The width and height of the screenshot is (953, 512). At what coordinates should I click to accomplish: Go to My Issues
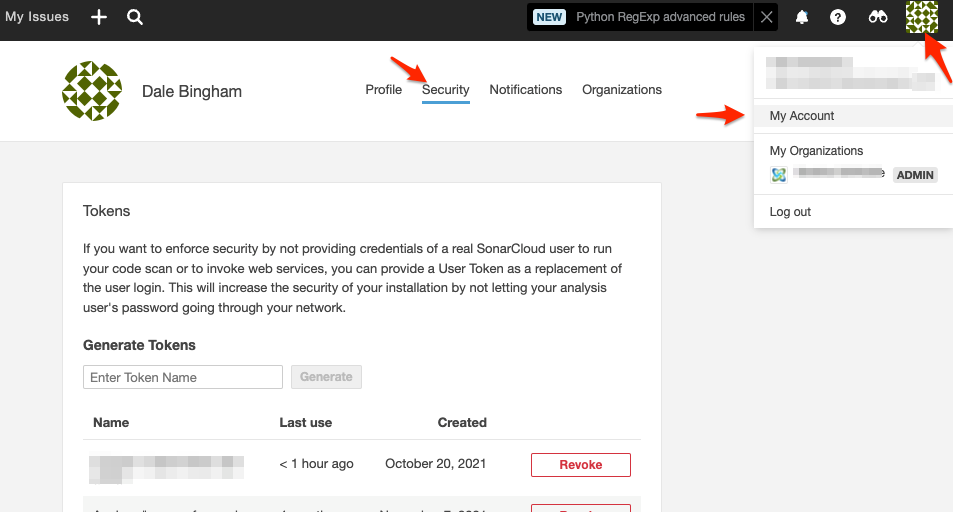pos(37,16)
